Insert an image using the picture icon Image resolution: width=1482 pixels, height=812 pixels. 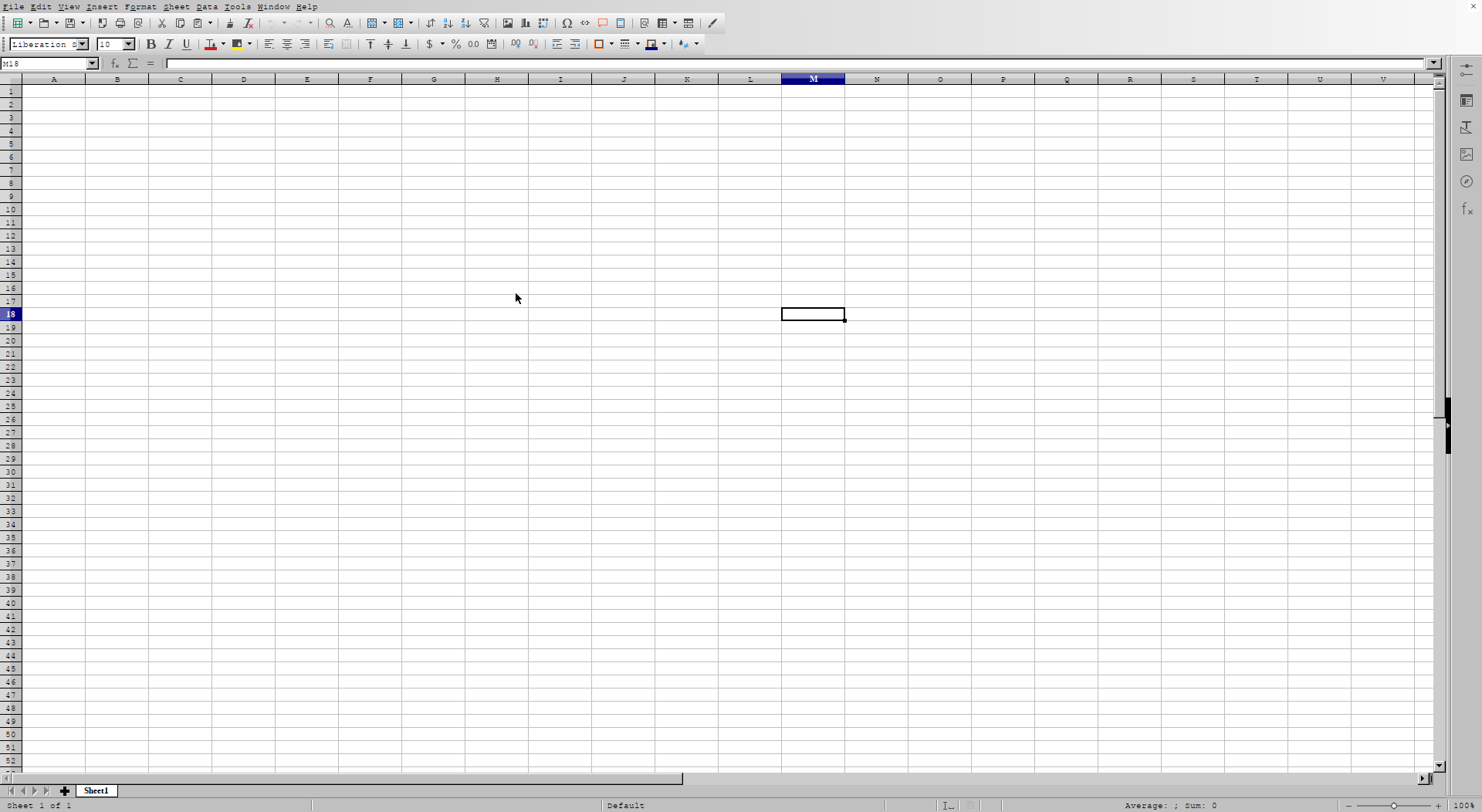point(508,23)
